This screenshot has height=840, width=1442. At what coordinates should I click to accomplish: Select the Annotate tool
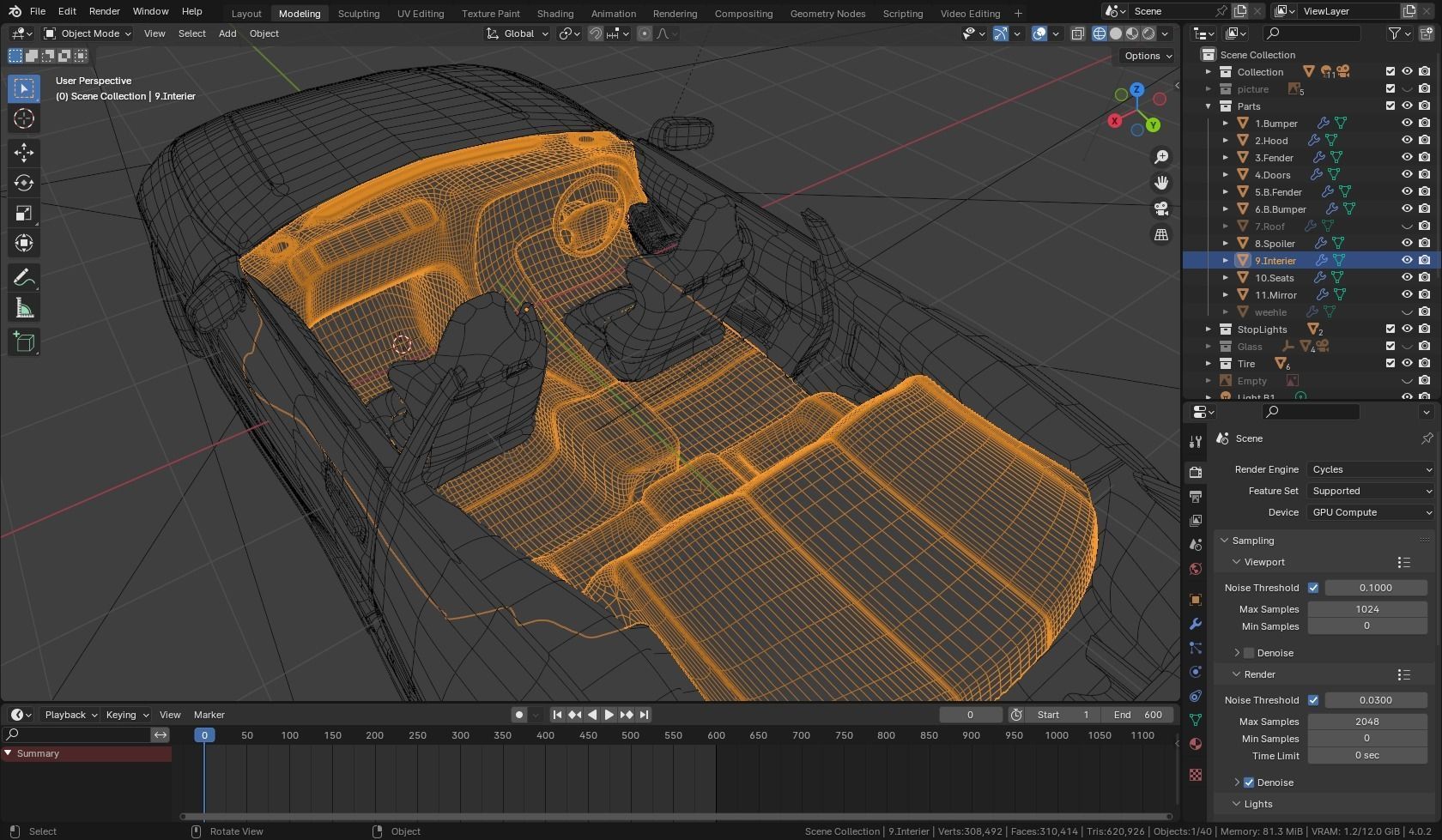[24, 277]
